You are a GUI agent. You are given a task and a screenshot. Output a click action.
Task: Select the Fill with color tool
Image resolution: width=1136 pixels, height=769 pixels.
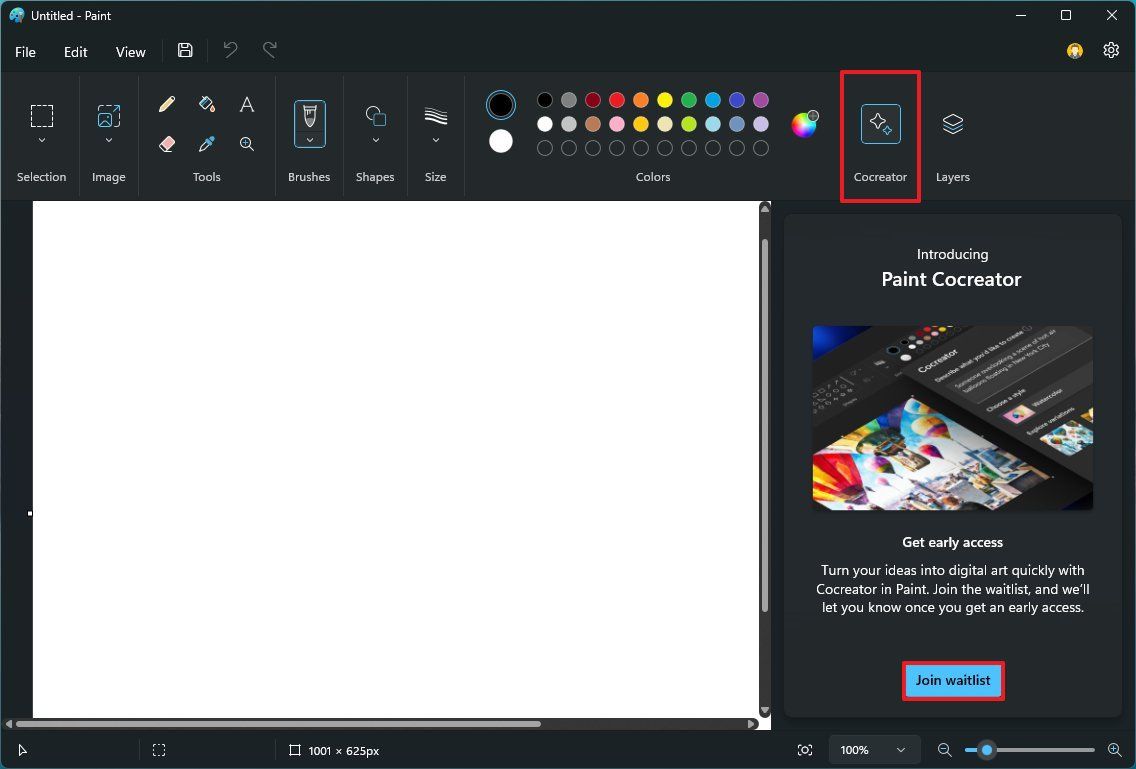[x=206, y=103]
